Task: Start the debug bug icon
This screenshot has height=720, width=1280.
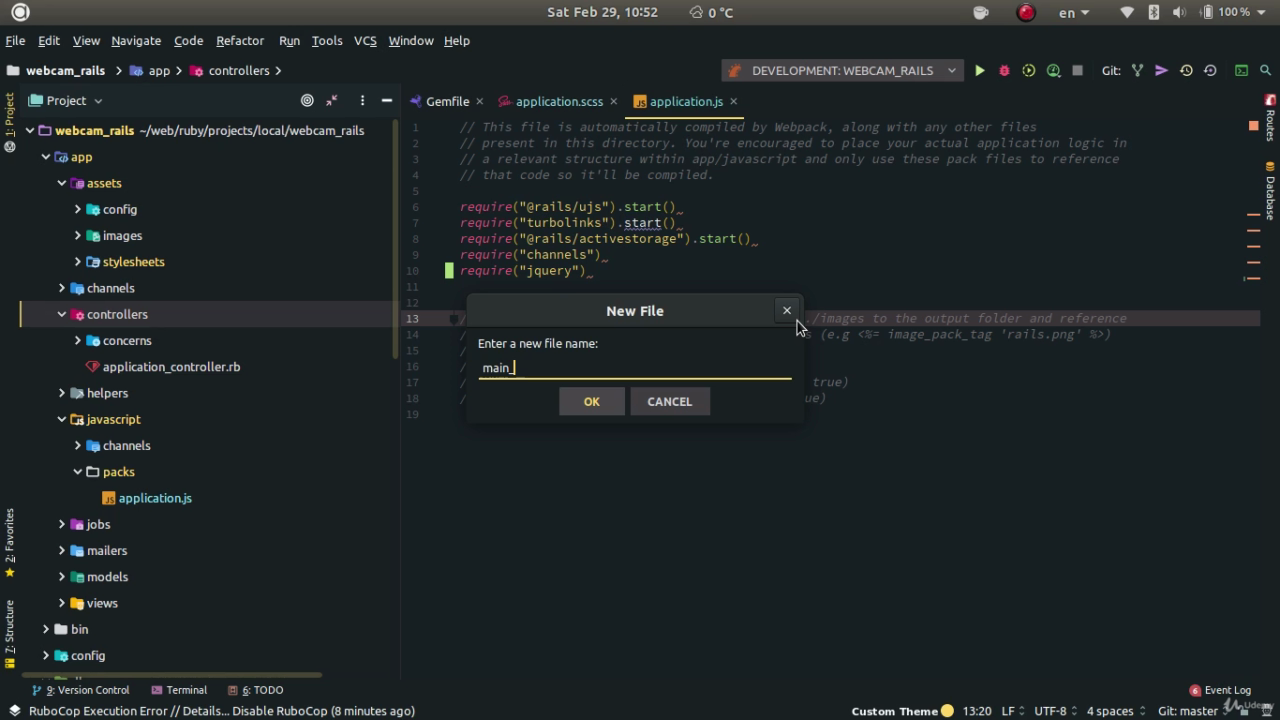Action: (x=1004, y=71)
